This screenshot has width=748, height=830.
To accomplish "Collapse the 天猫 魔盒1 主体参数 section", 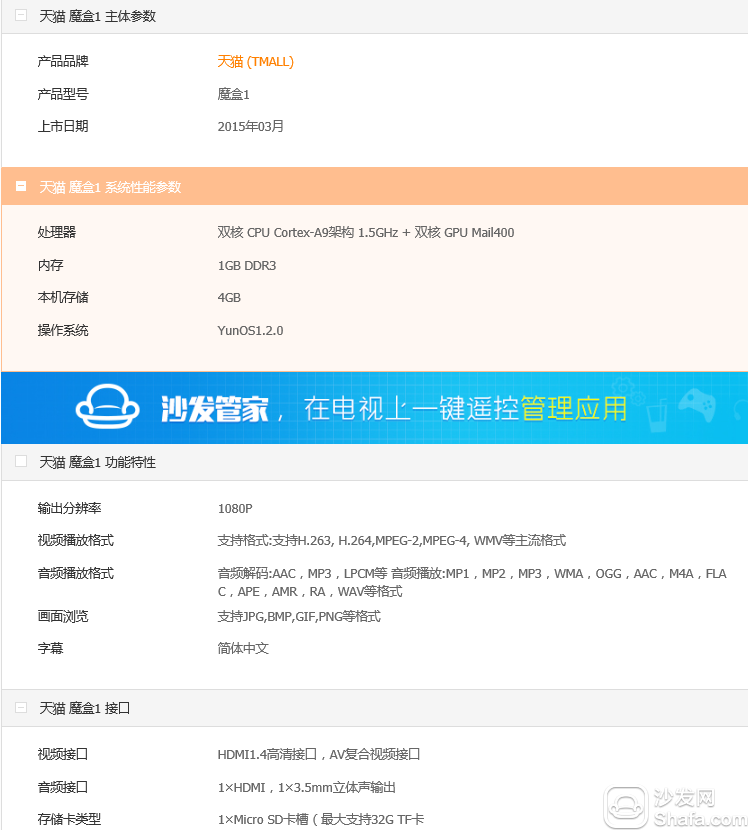I will (x=21, y=15).
